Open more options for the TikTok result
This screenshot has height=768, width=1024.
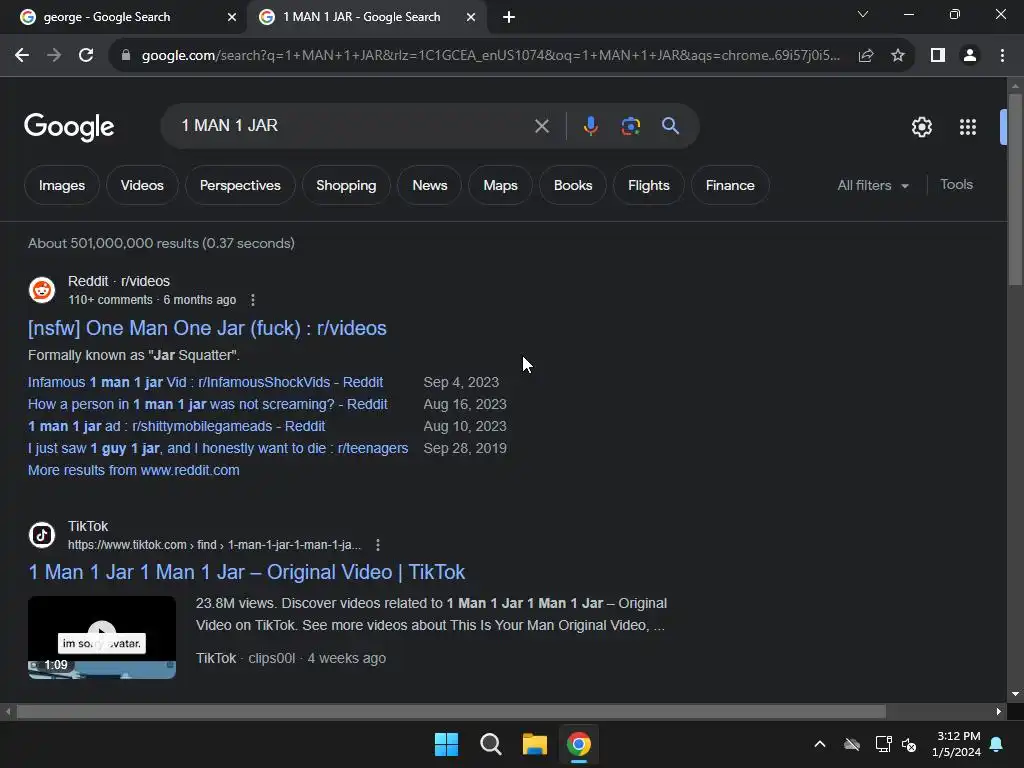pos(377,545)
